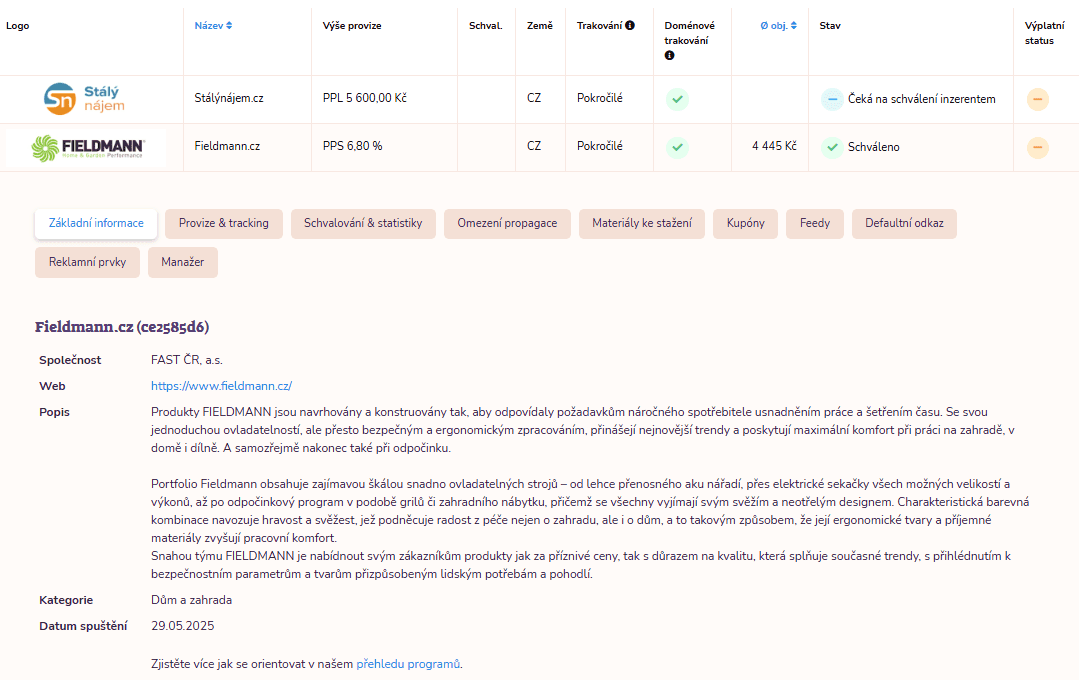Click the Země column header
This screenshot has width=1079, height=680.
[x=540, y=25]
